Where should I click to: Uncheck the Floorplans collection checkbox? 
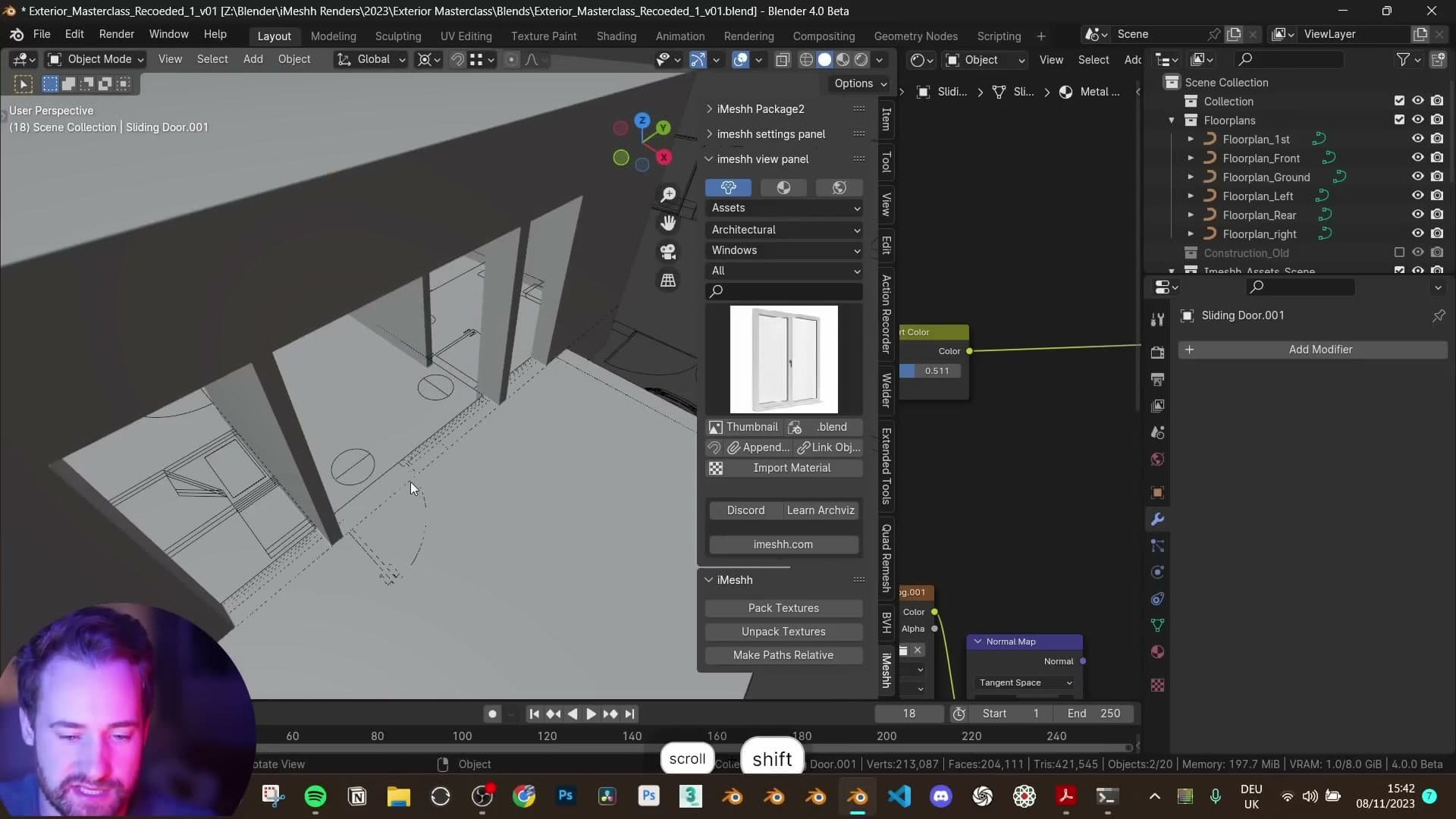coord(1399,120)
